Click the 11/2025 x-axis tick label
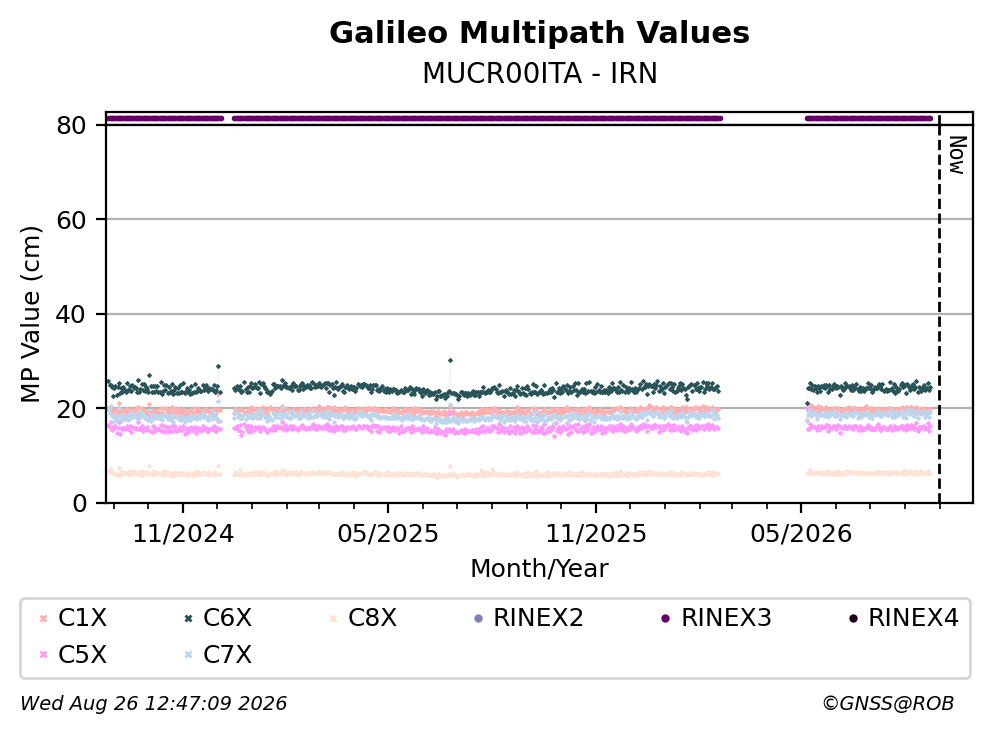The image size is (993, 734). click(x=596, y=535)
